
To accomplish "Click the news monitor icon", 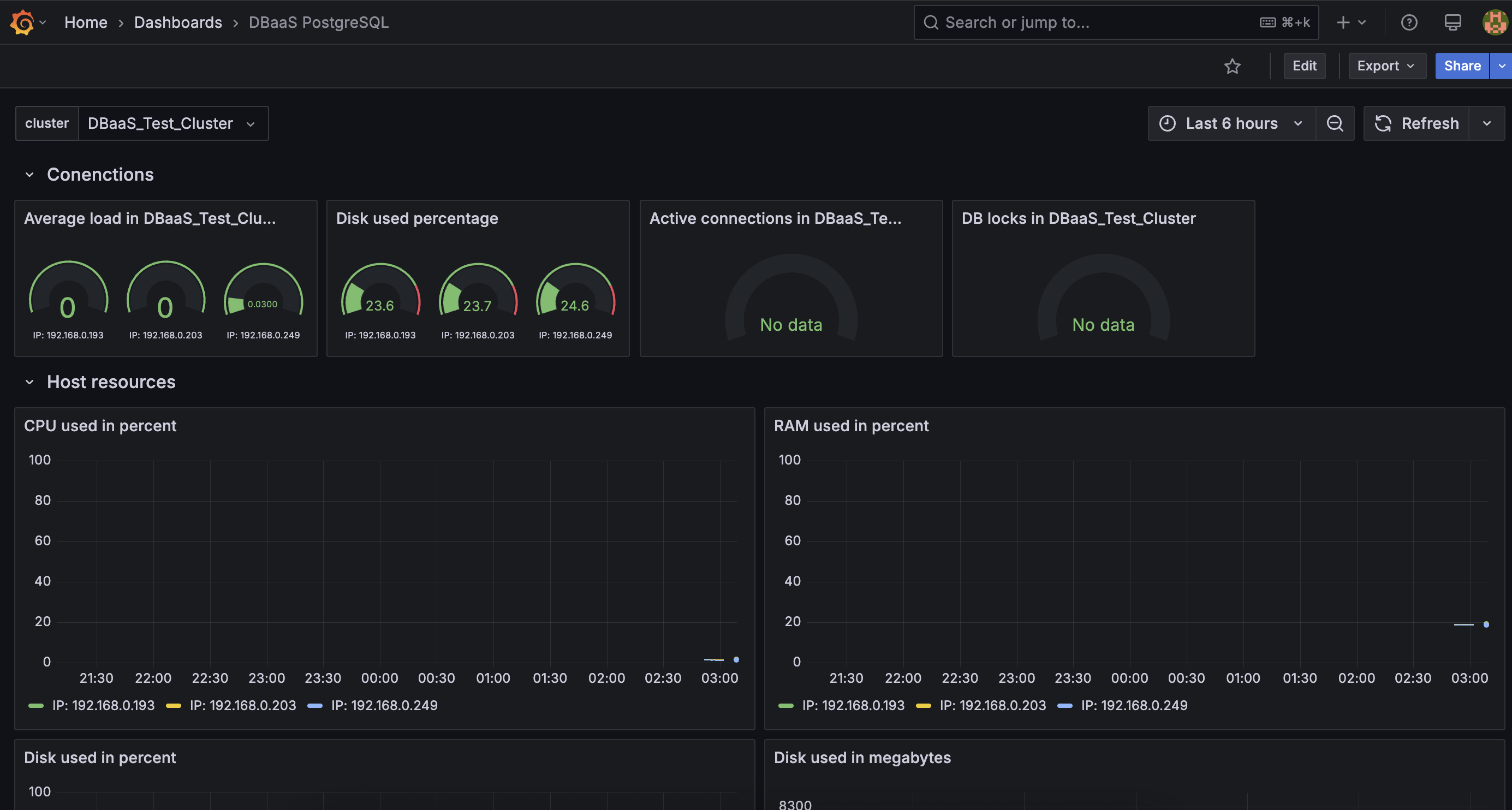I will pos(1452,22).
